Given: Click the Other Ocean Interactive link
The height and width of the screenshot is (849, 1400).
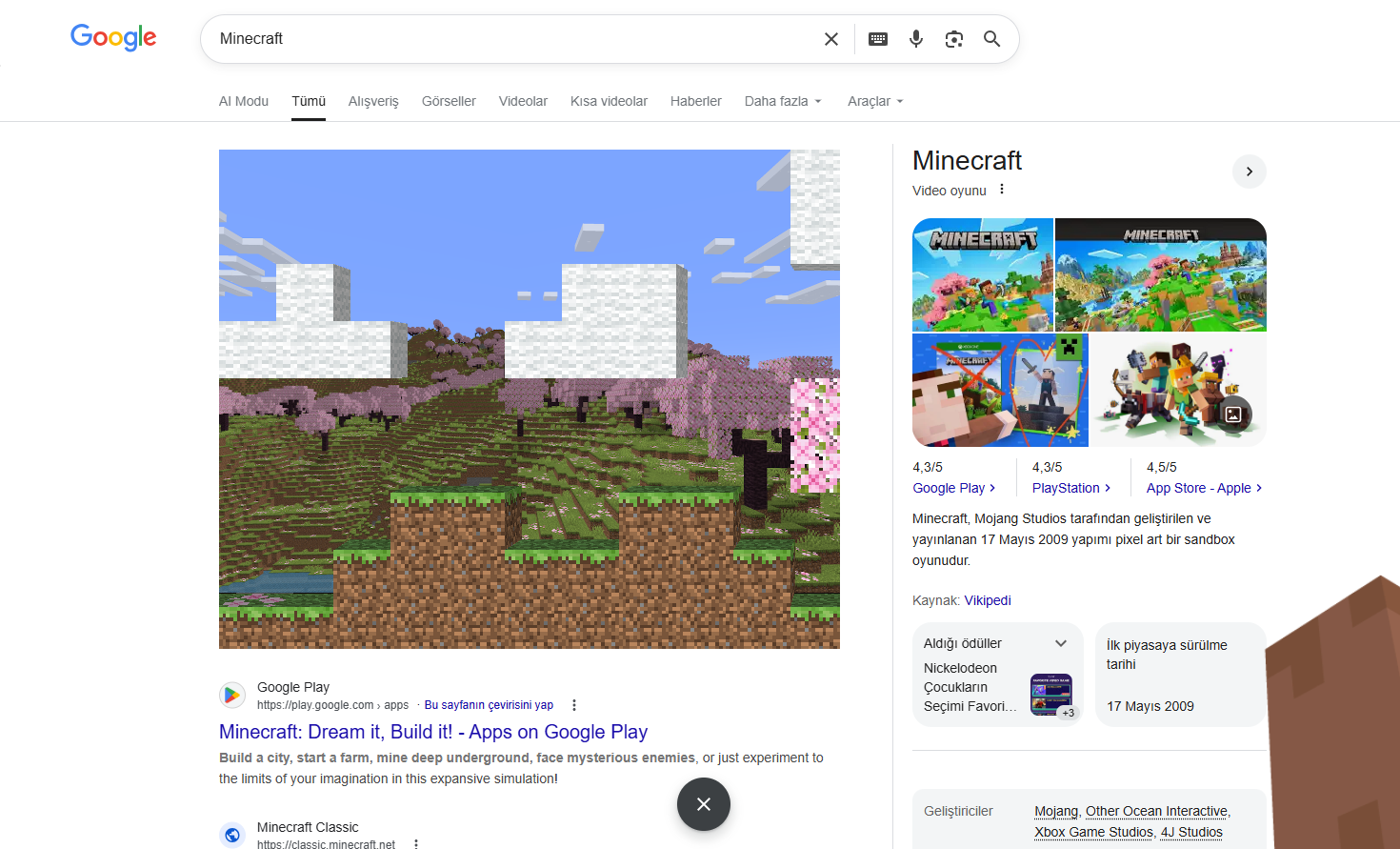Looking at the screenshot, I should [1156, 811].
